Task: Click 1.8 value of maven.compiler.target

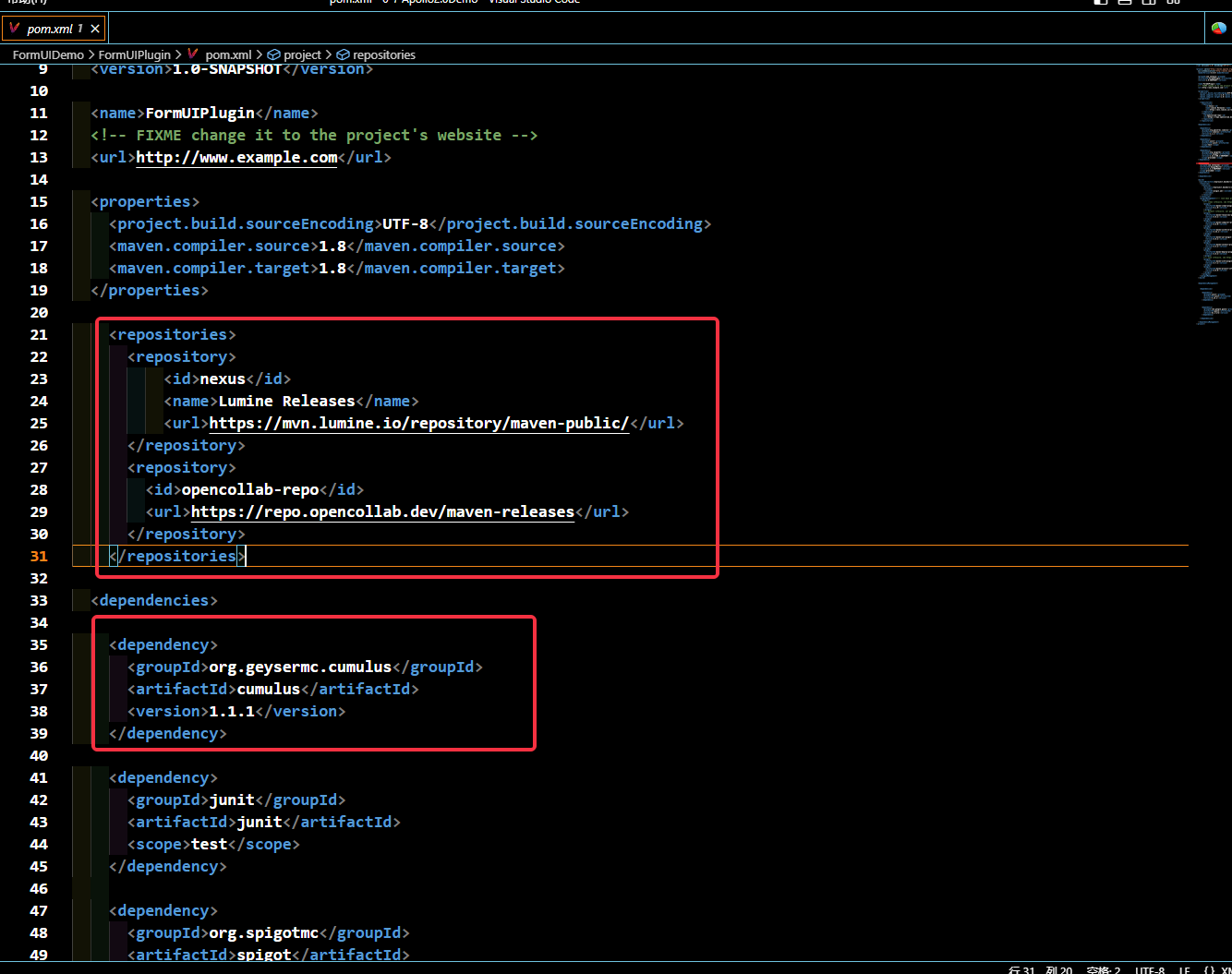Action: click(332, 268)
